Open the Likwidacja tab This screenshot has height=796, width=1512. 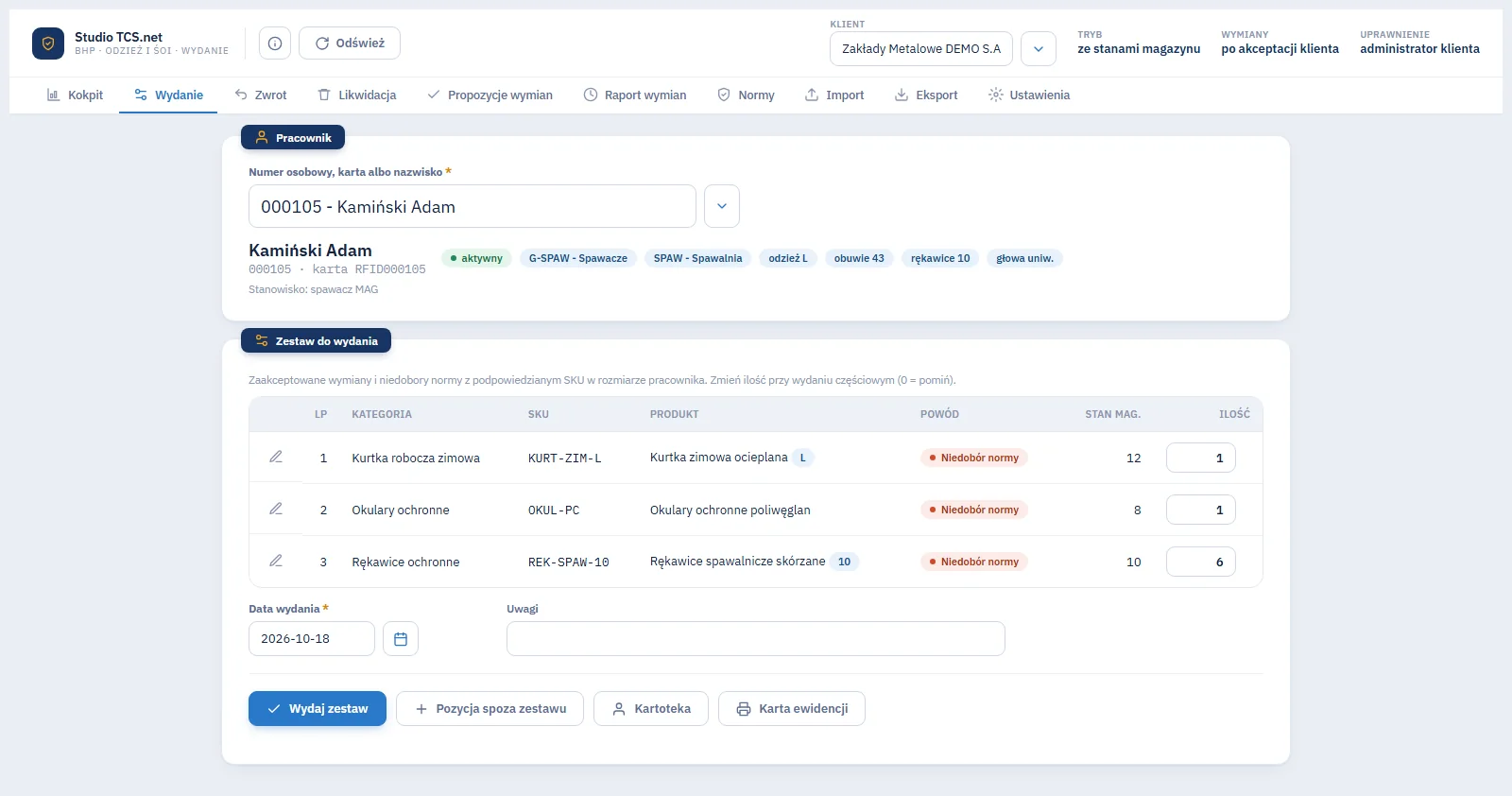[357, 95]
